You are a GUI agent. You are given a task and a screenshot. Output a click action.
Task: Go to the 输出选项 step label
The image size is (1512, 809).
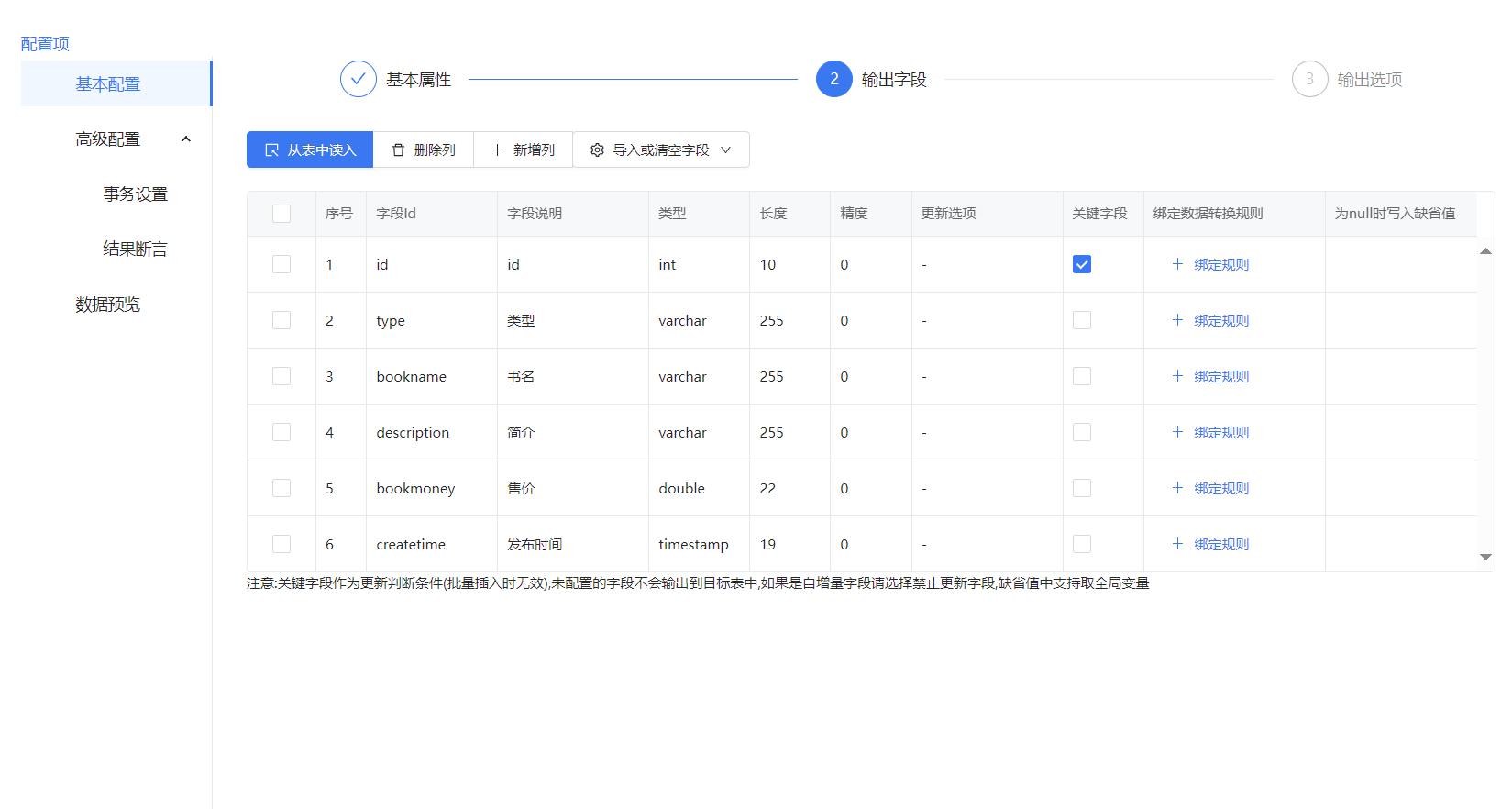pos(1370,80)
